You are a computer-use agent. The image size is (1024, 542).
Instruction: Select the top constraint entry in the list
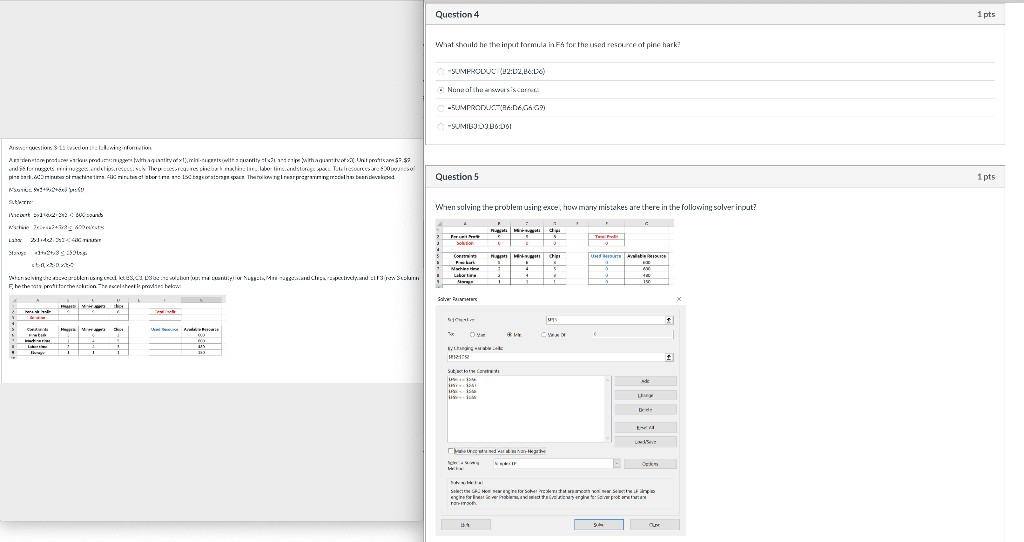pyautogui.click(x=462, y=379)
